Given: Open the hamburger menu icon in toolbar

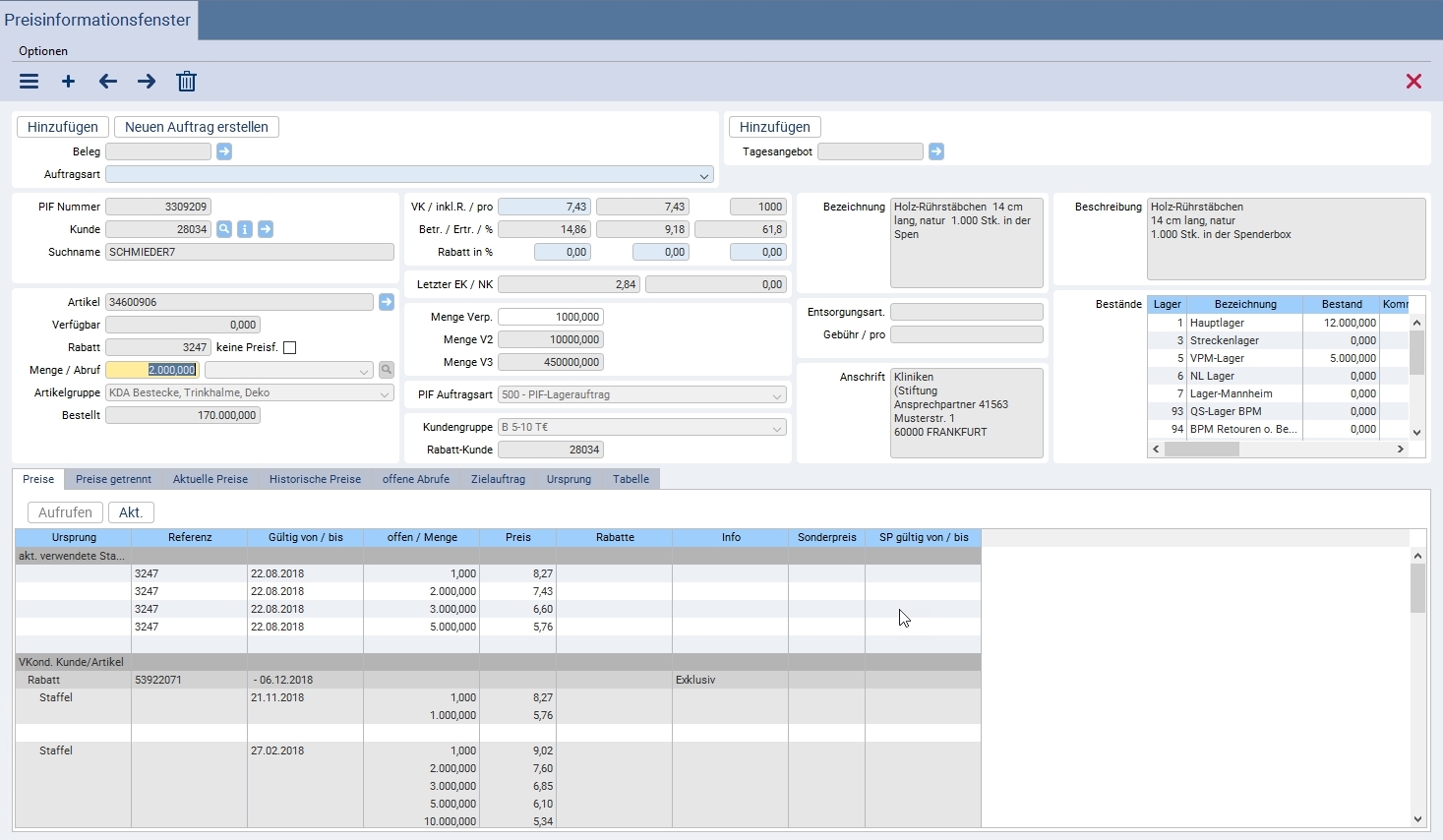Looking at the screenshot, I should coord(30,82).
